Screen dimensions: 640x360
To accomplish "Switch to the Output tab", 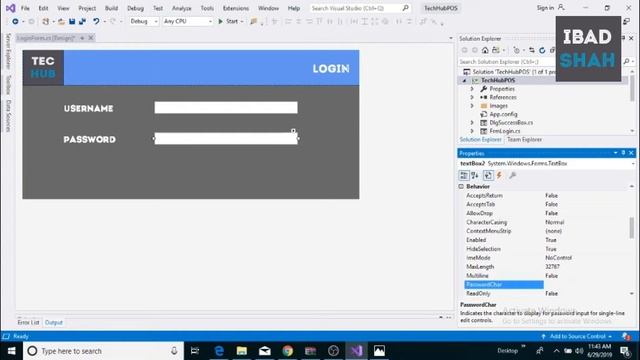I will [x=53, y=322].
